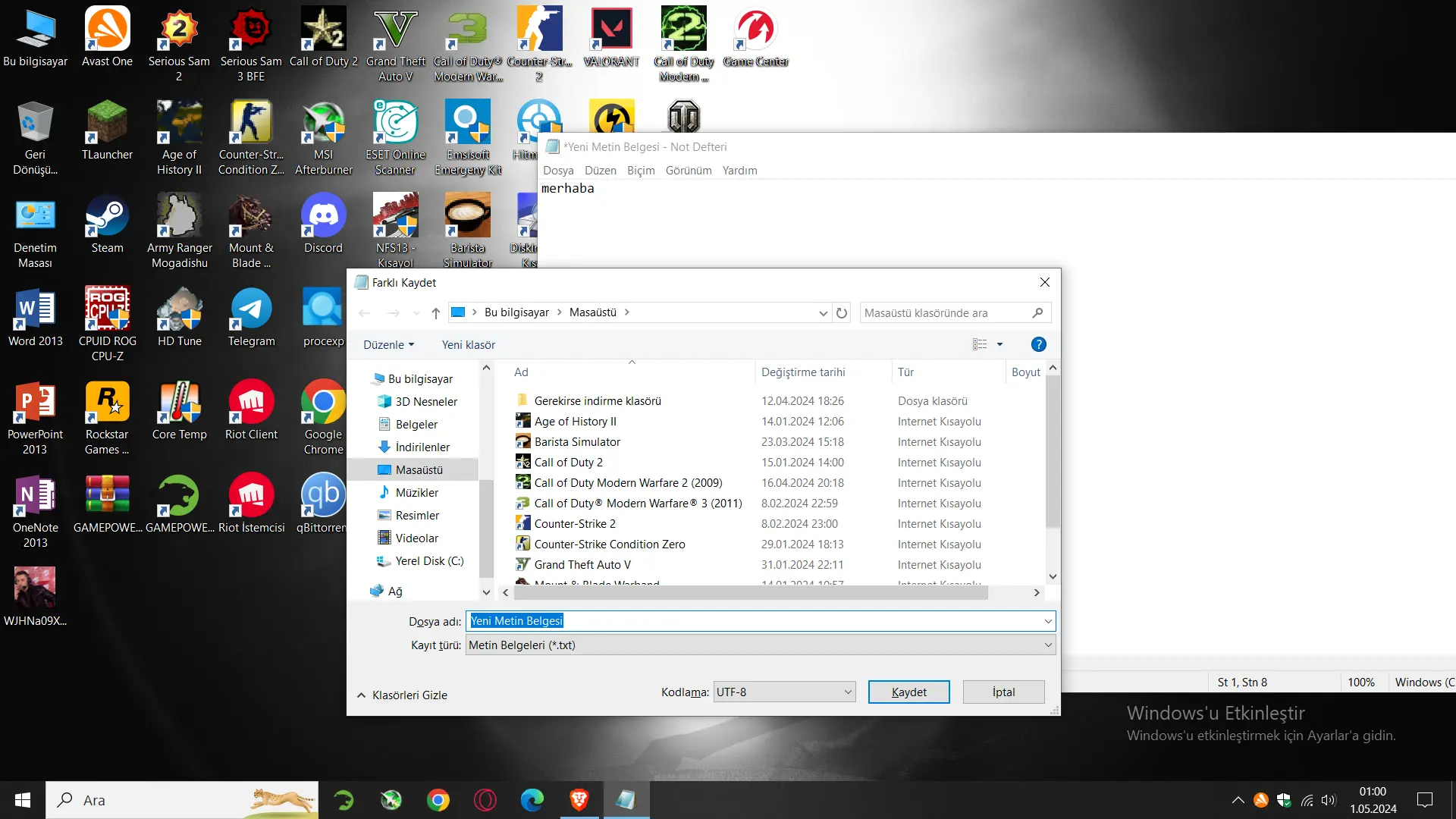Image resolution: width=1456 pixels, height=819 pixels.
Task: Collapse folders with Klasörleri Gizle
Action: click(x=402, y=695)
